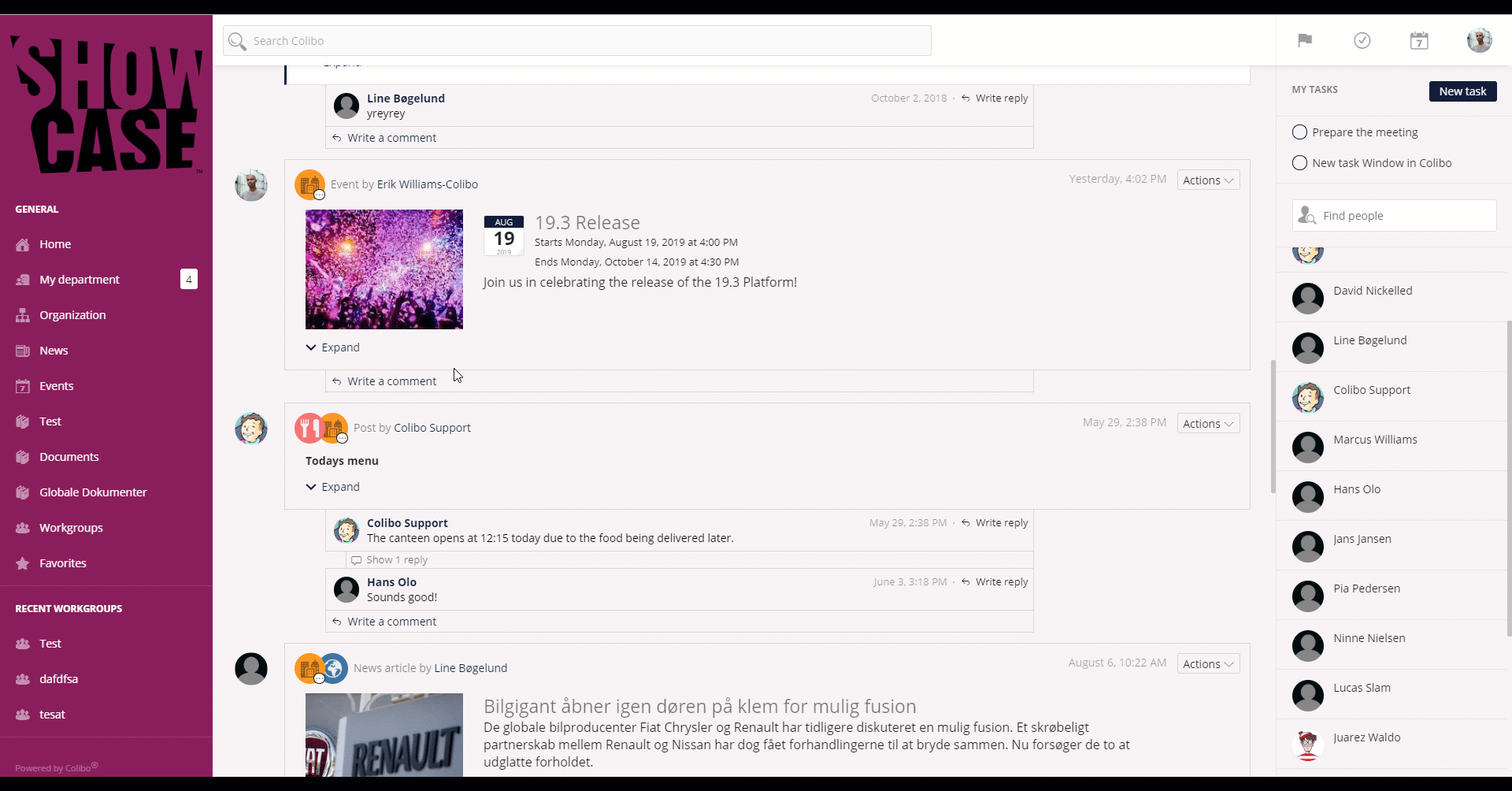Click the New task button
The width and height of the screenshot is (1512, 791).
1462,91
